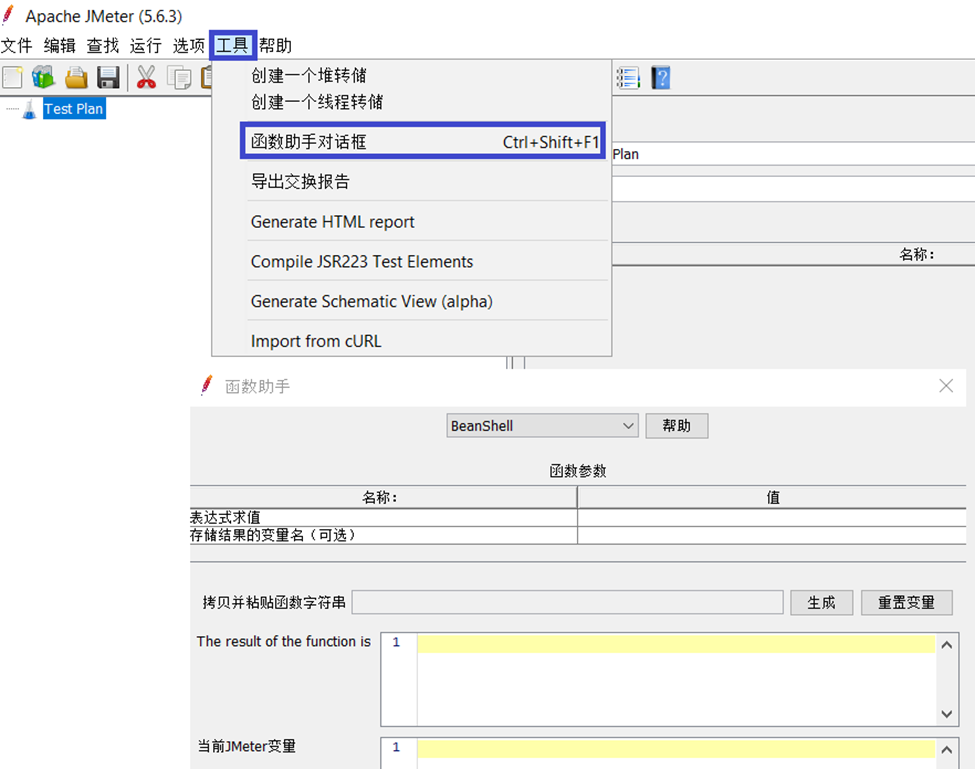Open the 帮助 menu in the menu bar
Viewport: 975px width, 769px height.
click(x=275, y=45)
